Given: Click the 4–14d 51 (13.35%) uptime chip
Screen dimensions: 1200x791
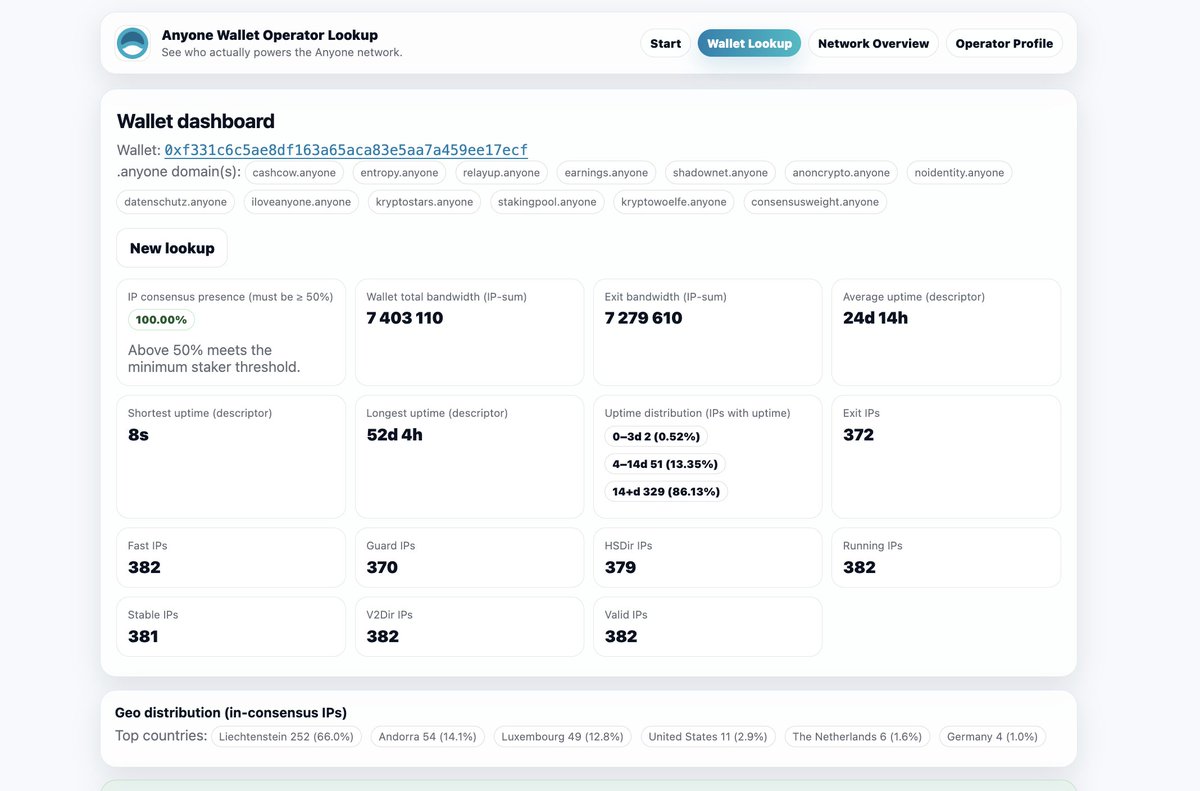Looking at the screenshot, I should click(x=664, y=464).
